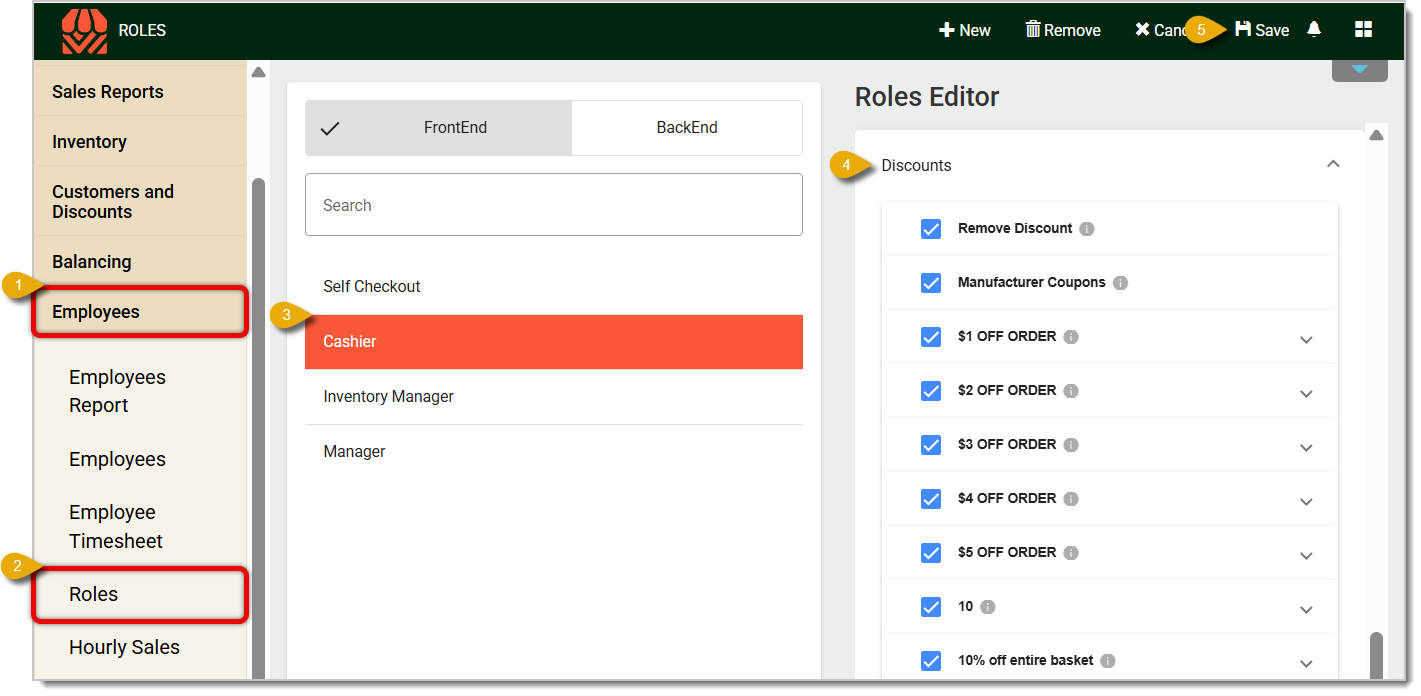This screenshot has height=696, width=1421.
Task: Select the Manager role
Action: coord(554,452)
